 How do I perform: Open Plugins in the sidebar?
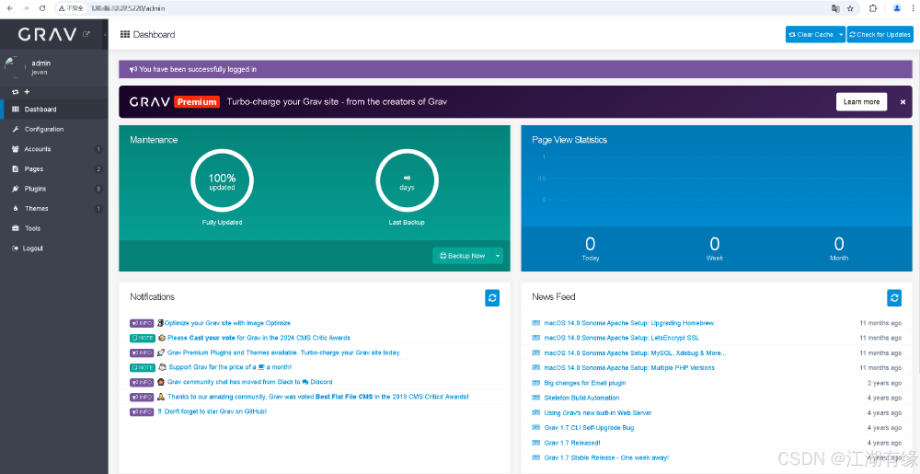click(x=54, y=189)
